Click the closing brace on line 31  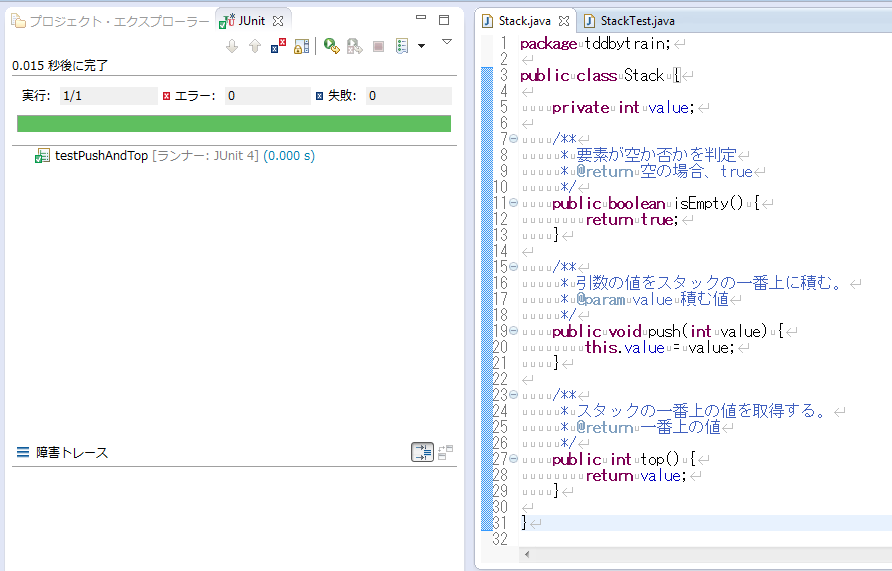(x=524, y=522)
